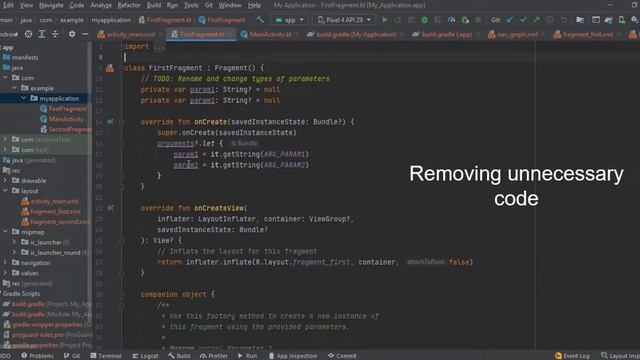
Task: Click Collapse All icon in Project panel
Action: coord(55,34)
